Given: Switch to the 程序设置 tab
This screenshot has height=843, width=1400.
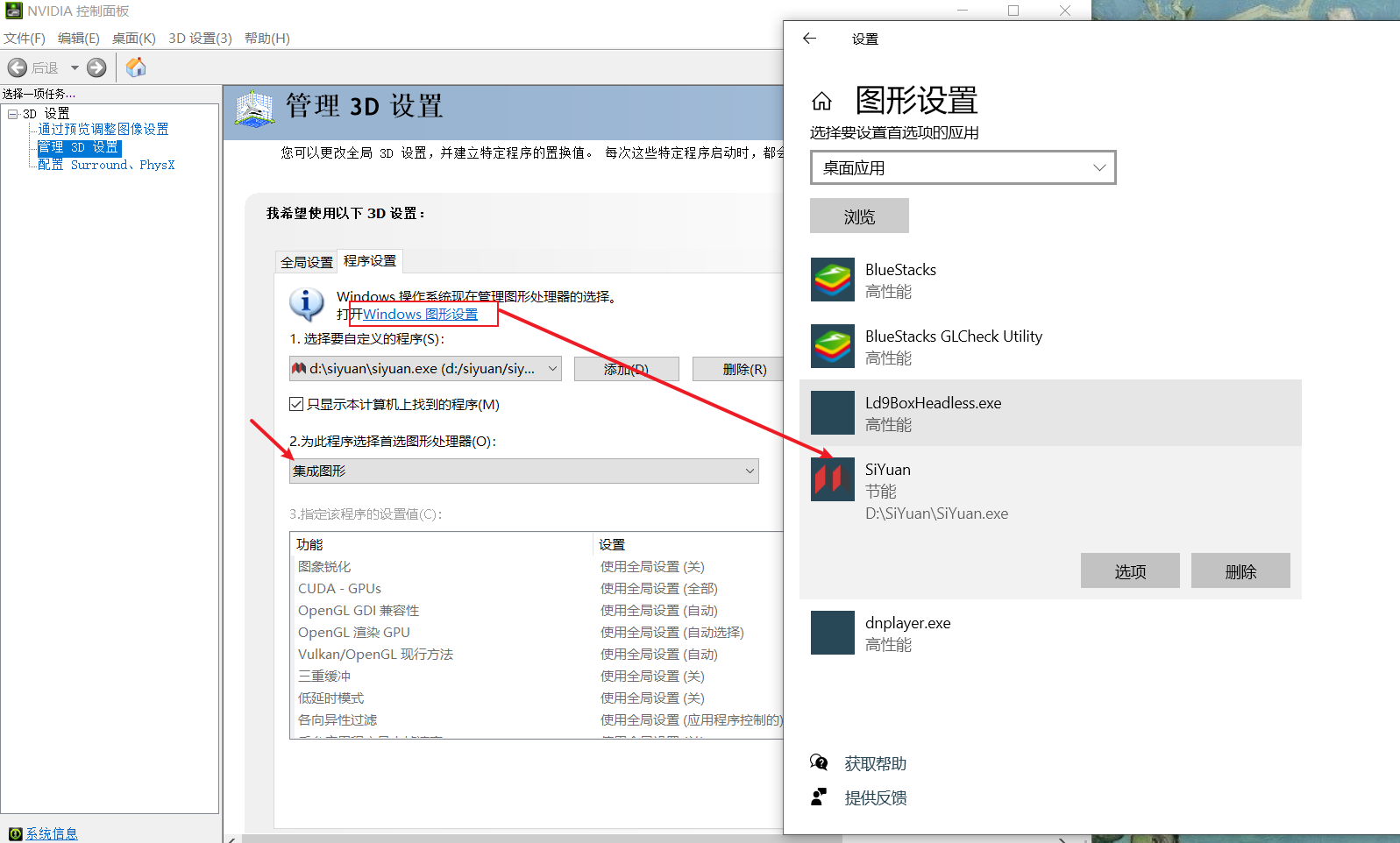Looking at the screenshot, I should 370,260.
